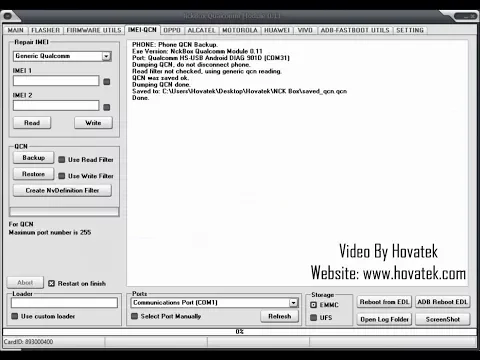Image resolution: width=480 pixels, height=360 pixels.
Task: Open the FIRMWARE UTILS tab
Action: point(94,30)
